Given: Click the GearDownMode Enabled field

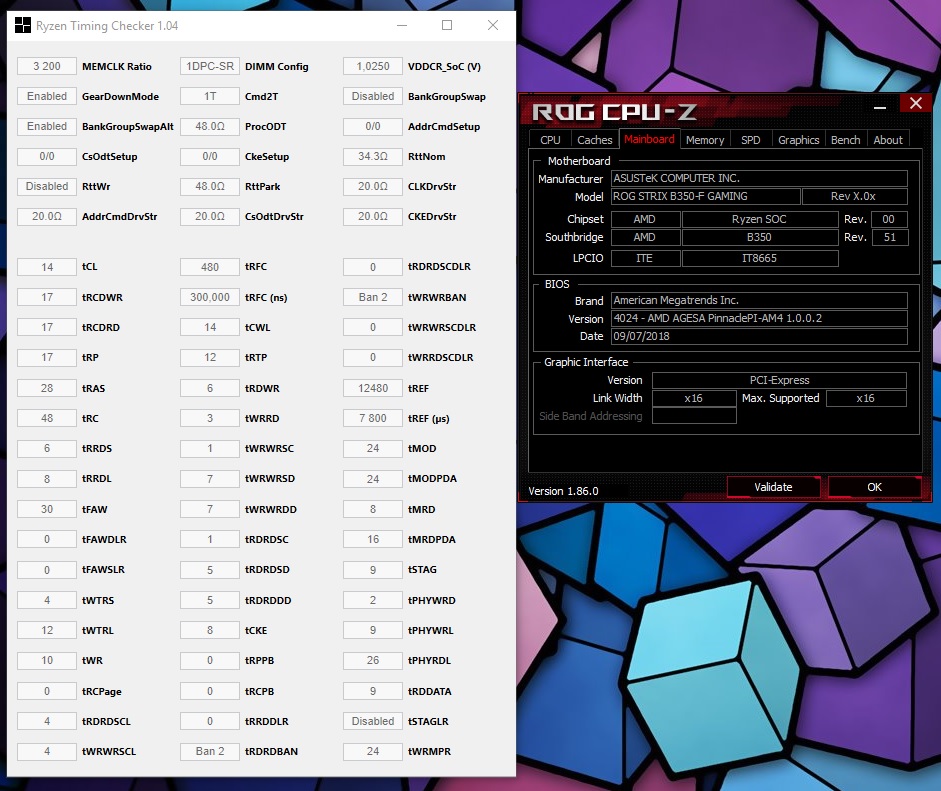Looking at the screenshot, I should tap(47, 96).
